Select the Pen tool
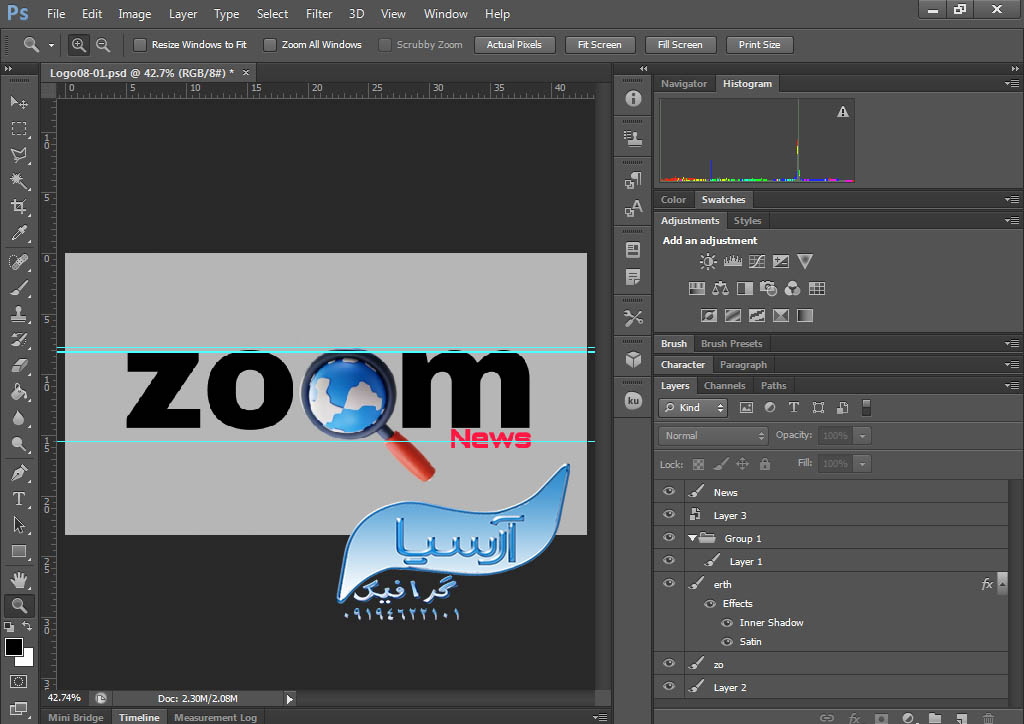 (18, 473)
